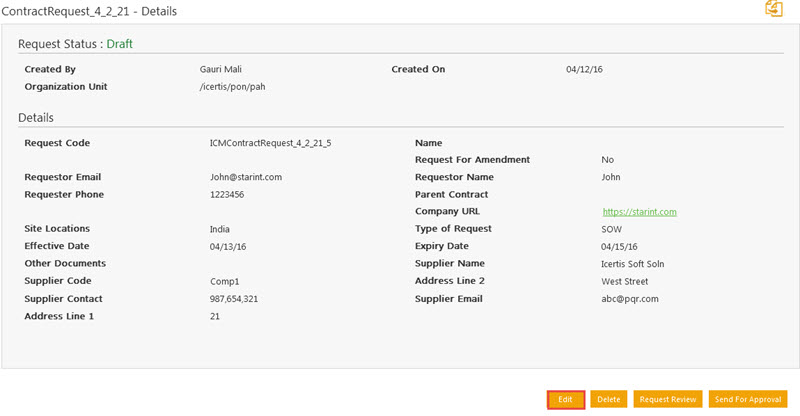Screen dimensions: 800x416
Task: Click the Edit button
Action: coord(565,399)
